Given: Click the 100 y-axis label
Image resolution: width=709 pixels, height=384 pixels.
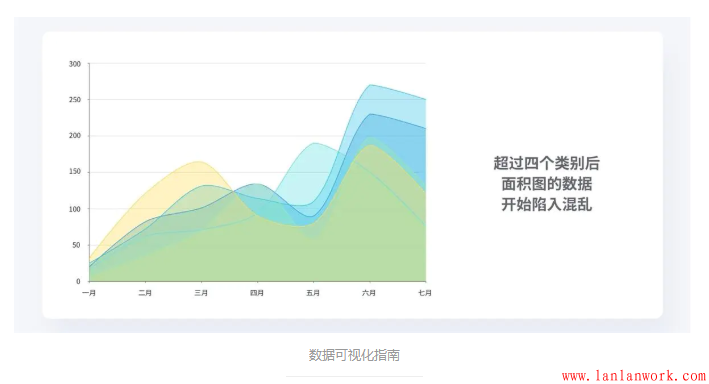Looking at the screenshot, I should (75, 209).
